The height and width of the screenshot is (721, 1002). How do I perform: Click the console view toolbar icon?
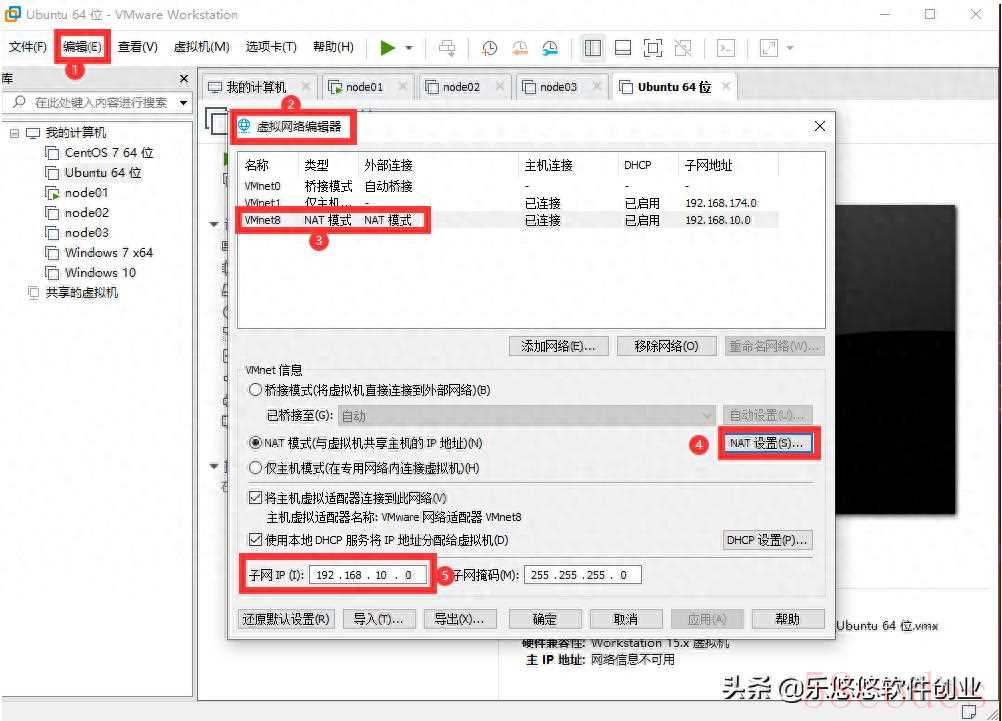[x=727, y=48]
